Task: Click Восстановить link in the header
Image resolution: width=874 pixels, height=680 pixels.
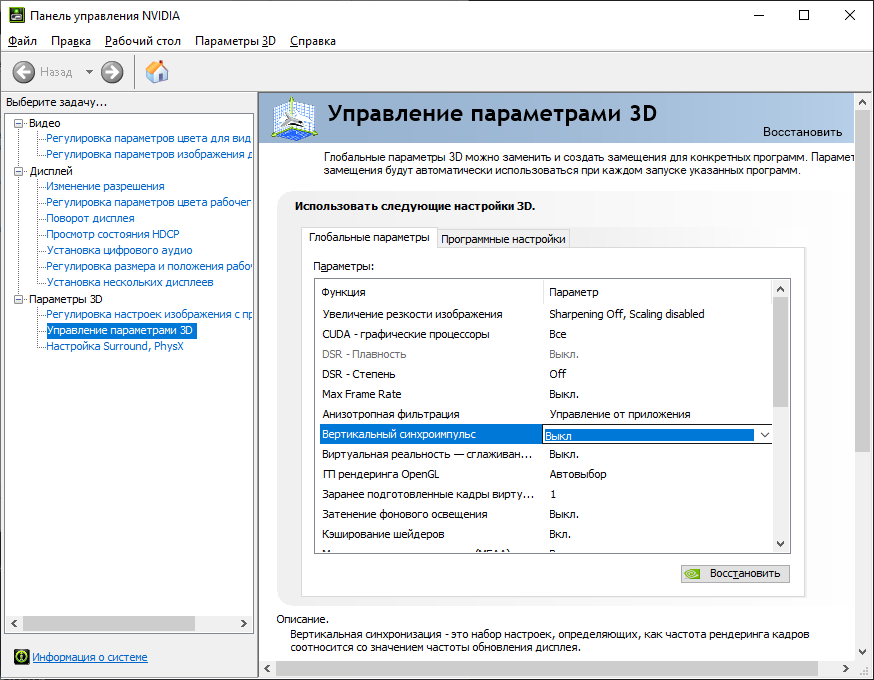Action: click(x=802, y=132)
